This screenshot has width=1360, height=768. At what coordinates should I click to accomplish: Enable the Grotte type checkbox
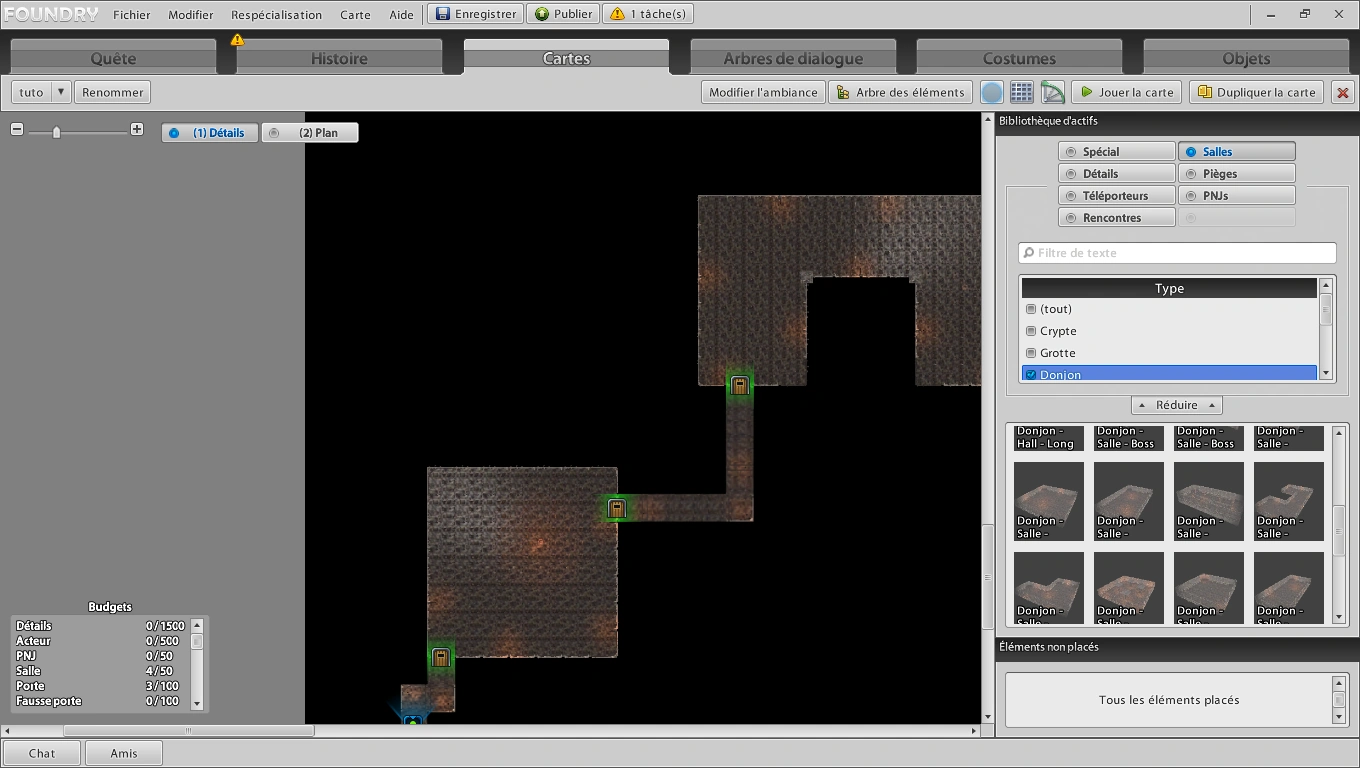point(1031,353)
